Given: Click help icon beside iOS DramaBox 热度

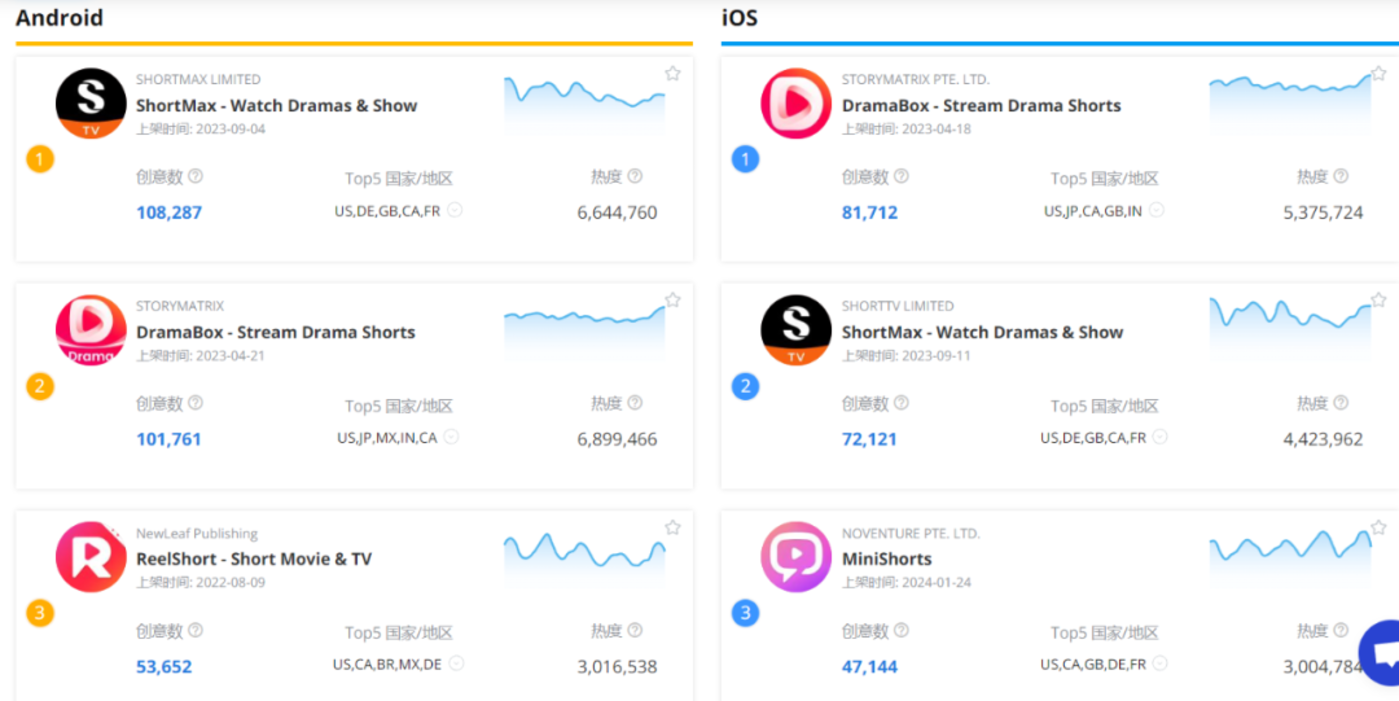Looking at the screenshot, I should [x=1341, y=176].
